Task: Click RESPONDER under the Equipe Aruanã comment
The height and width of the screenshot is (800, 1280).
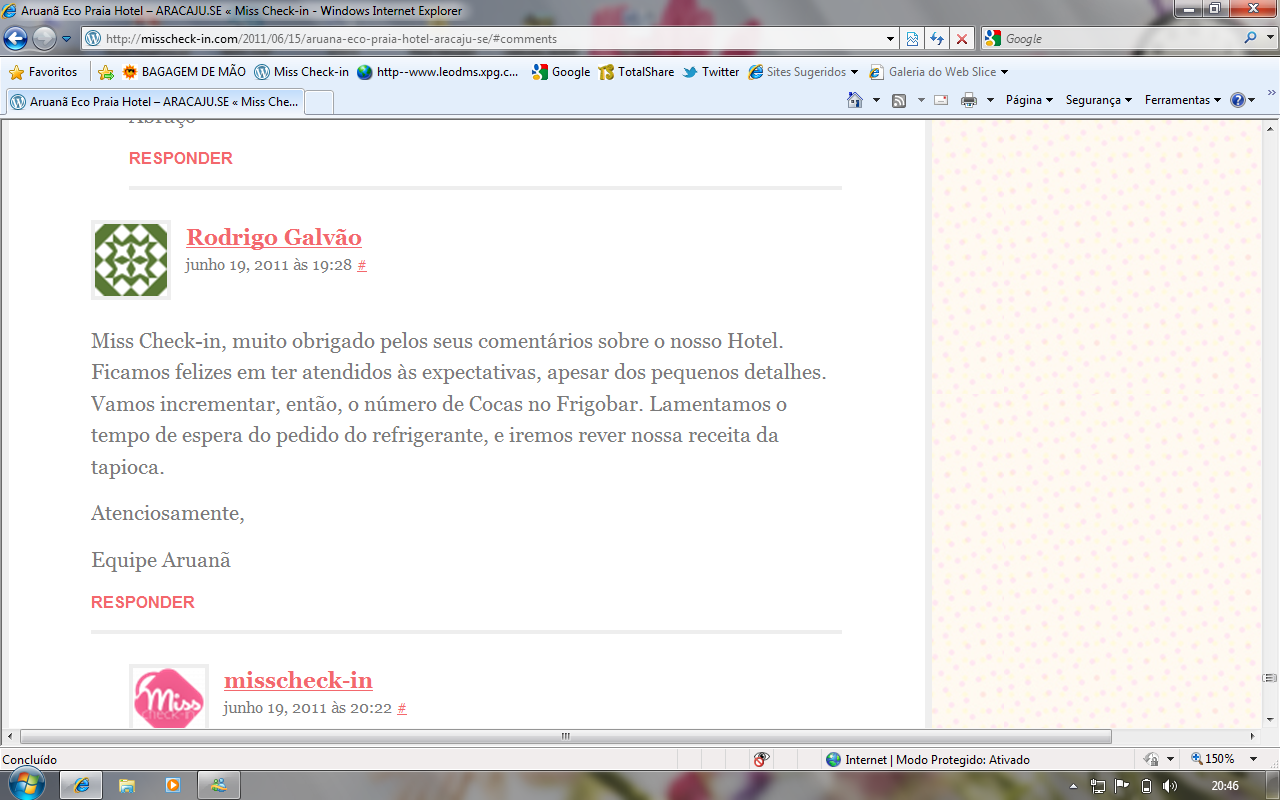Action: click(143, 602)
